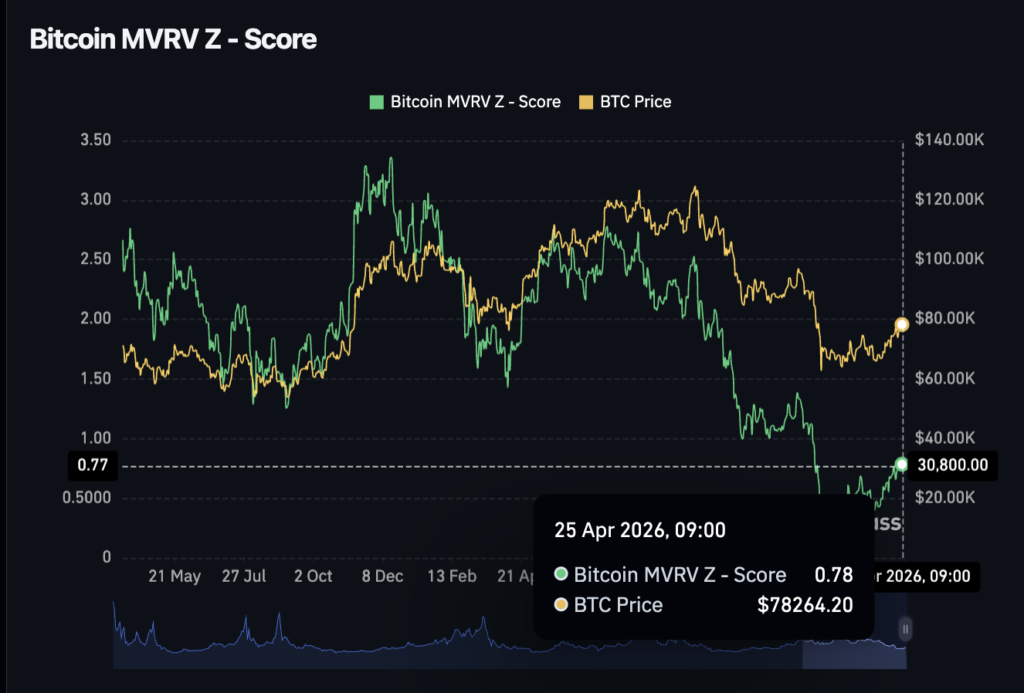Viewport: 1024px width, 693px height.
Task: Toggle the BTC Price series legend label
Action: [x=635, y=102]
